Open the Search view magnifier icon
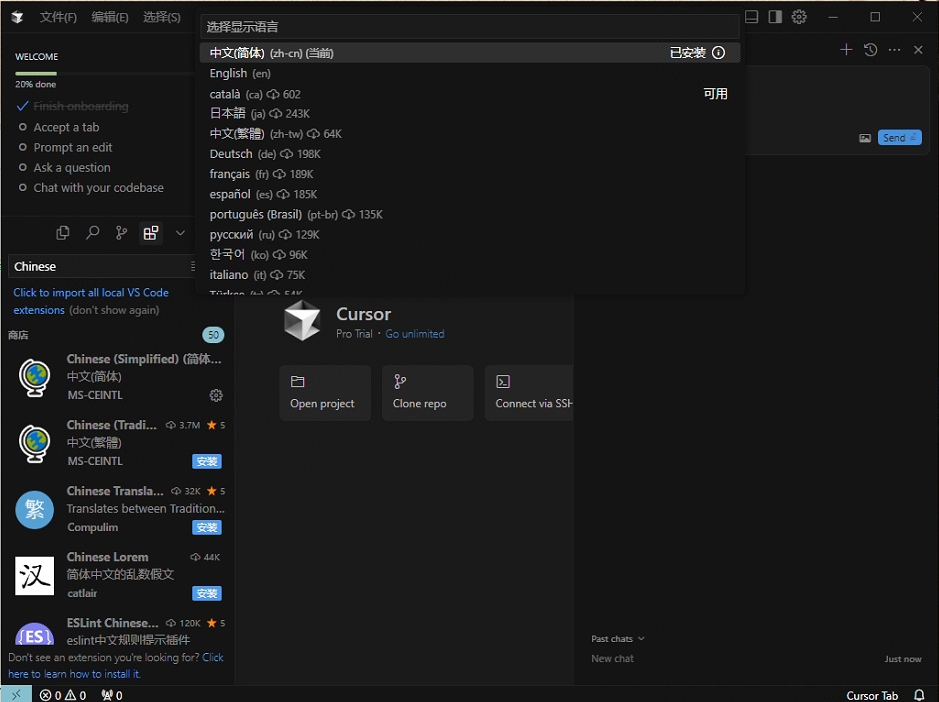939x702 pixels. point(92,232)
